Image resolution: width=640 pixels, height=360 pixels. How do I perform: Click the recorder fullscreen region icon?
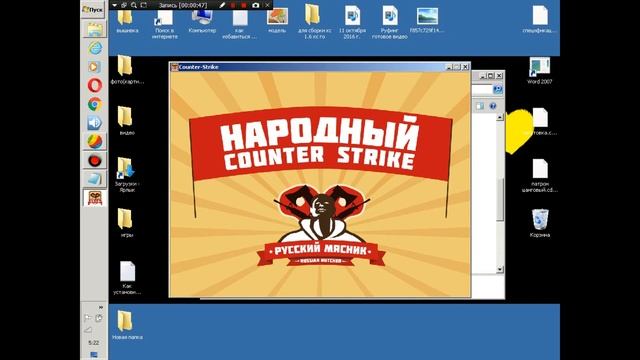coord(144,5)
